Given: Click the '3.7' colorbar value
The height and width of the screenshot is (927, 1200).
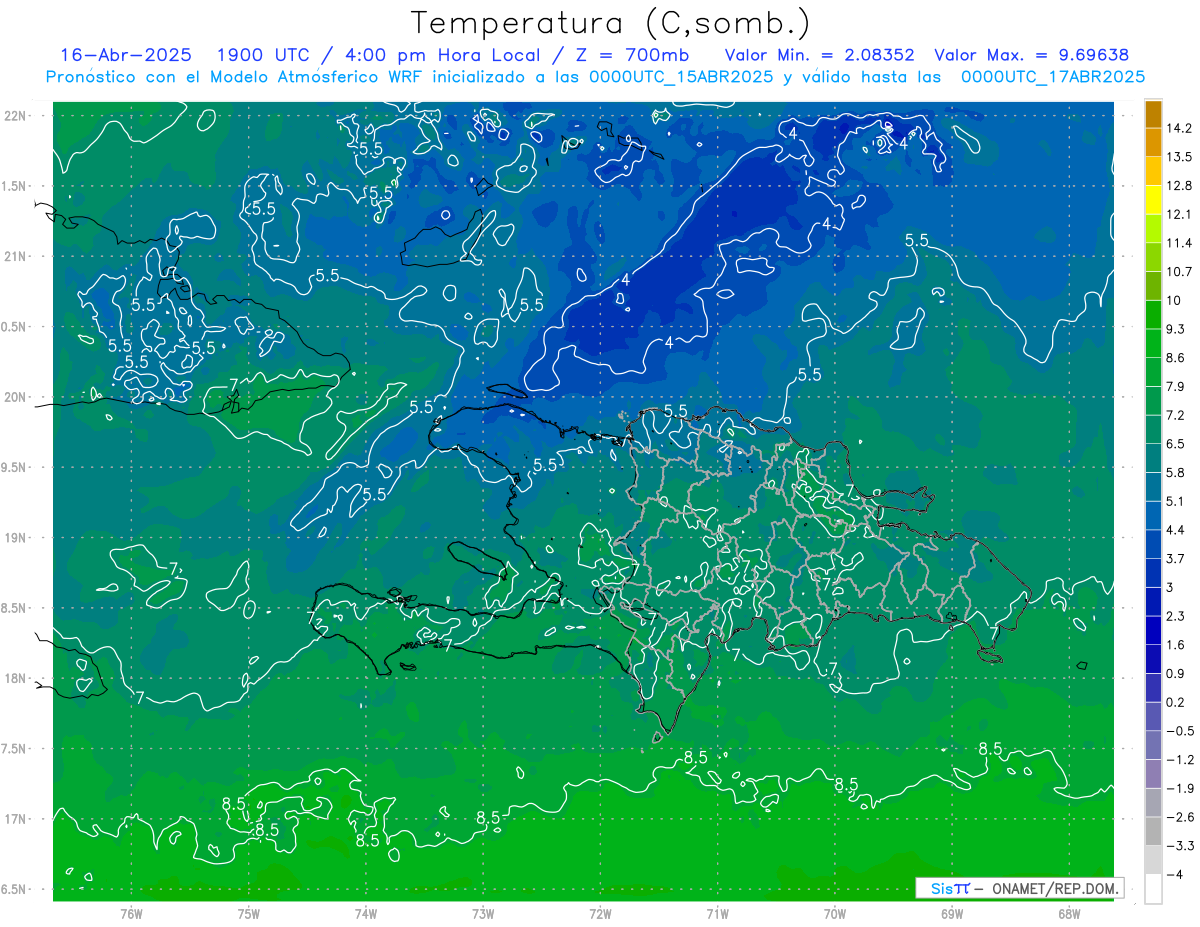Looking at the screenshot, I should point(1177,558).
